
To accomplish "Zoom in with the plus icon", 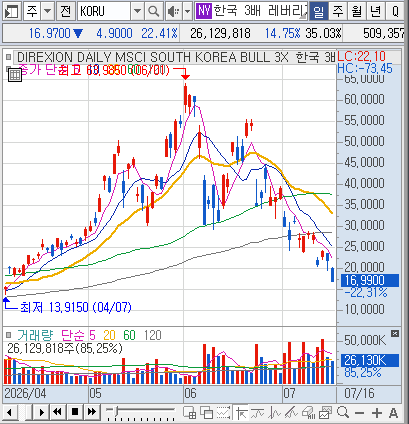I will click(377, 413).
